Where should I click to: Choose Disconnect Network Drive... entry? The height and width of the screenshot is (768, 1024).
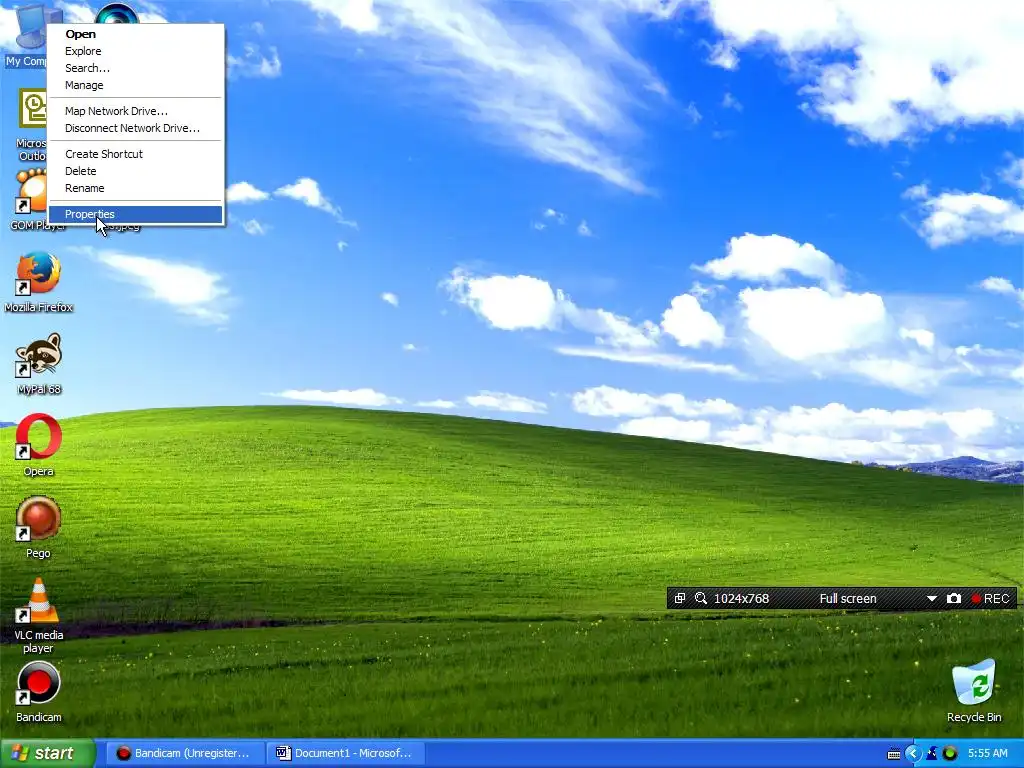[x=136, y=128]
